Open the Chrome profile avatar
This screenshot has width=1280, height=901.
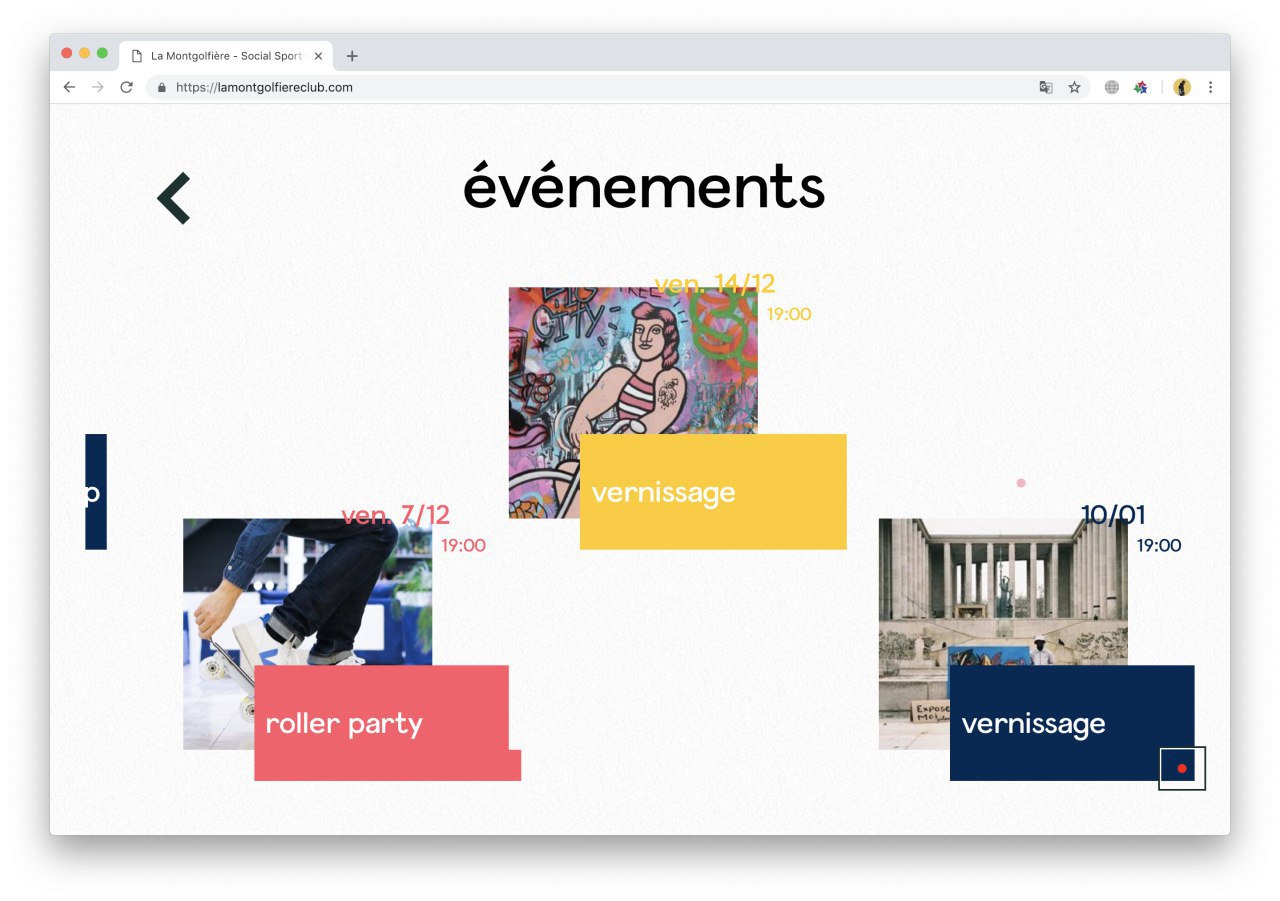pos(1182,87)
